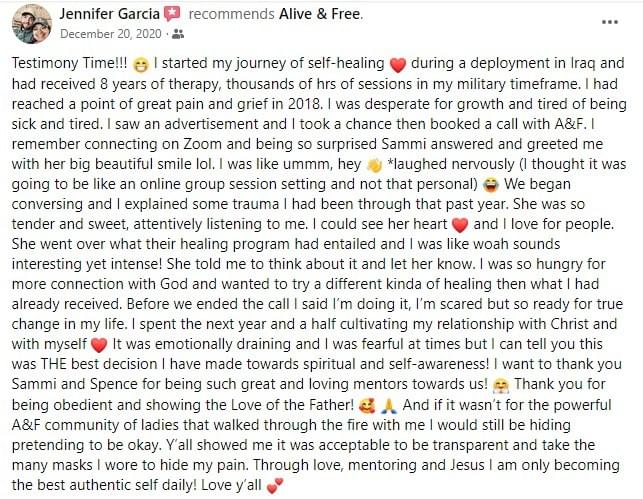This screenshot has height=499, width=643.
Task: Click the red heart after her heart
Action: 460,225
